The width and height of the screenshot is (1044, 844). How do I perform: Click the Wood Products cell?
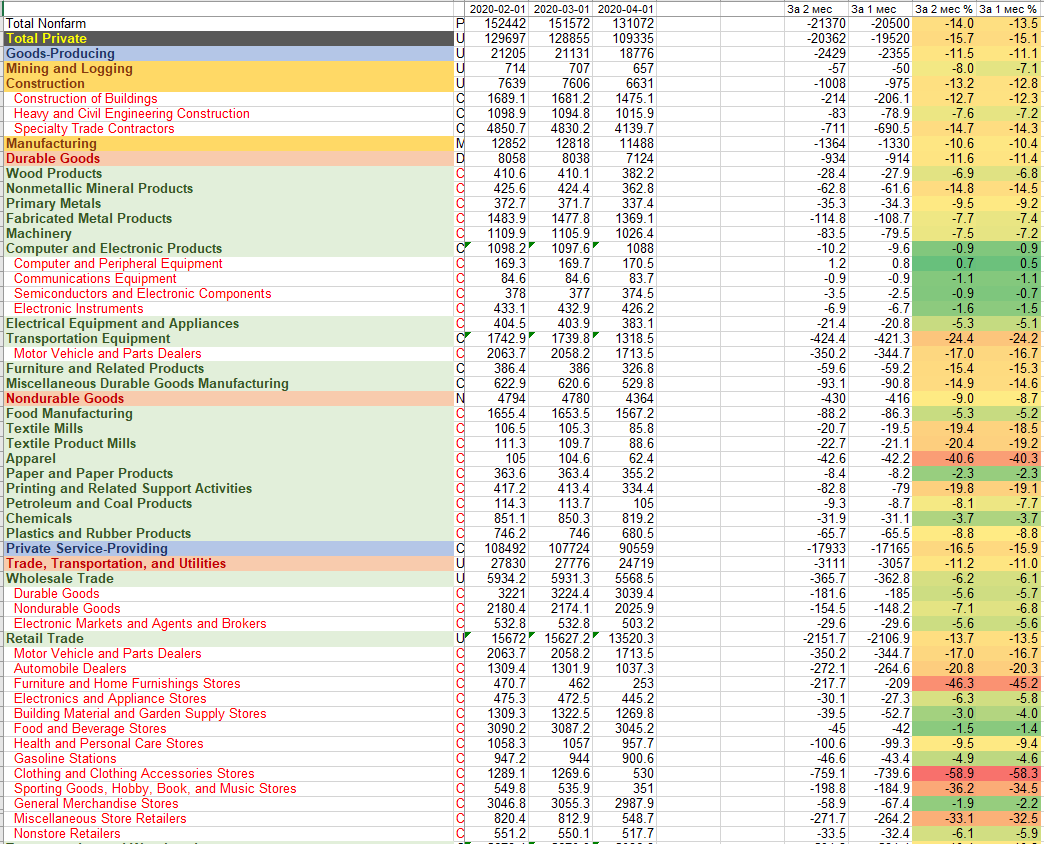pos(54,173)
